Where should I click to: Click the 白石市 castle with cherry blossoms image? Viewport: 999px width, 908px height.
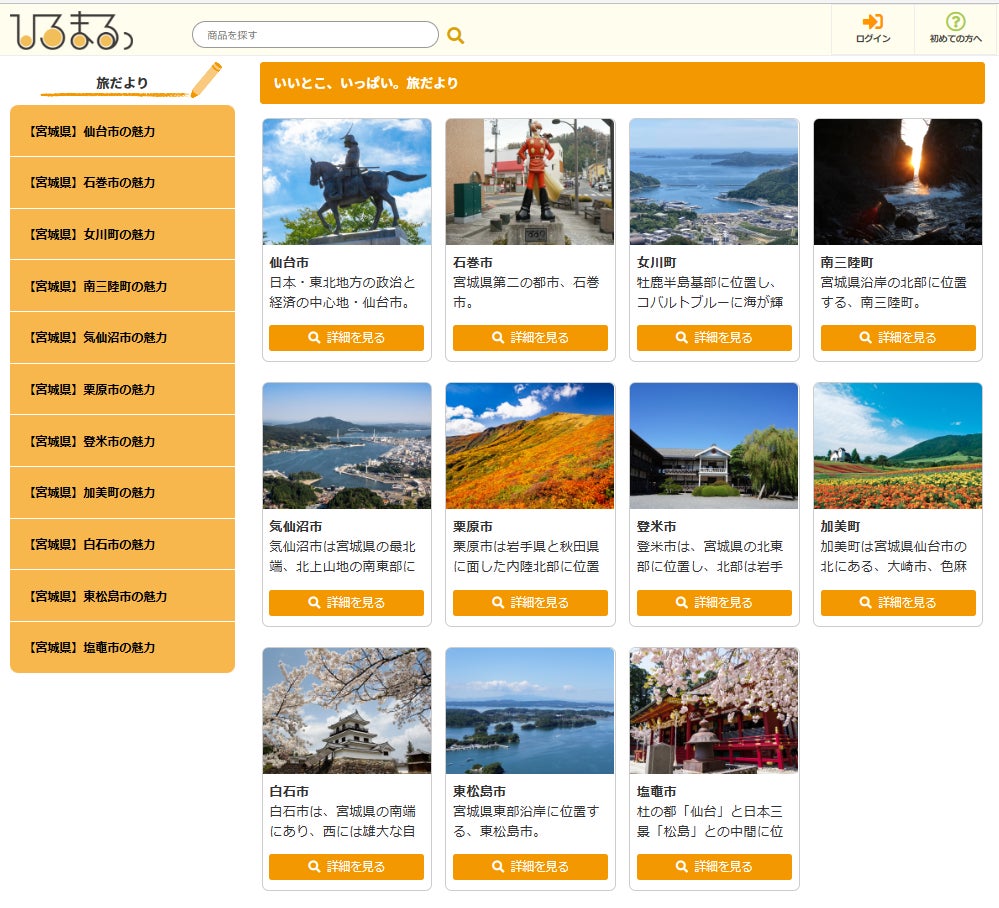pos(346,710)
